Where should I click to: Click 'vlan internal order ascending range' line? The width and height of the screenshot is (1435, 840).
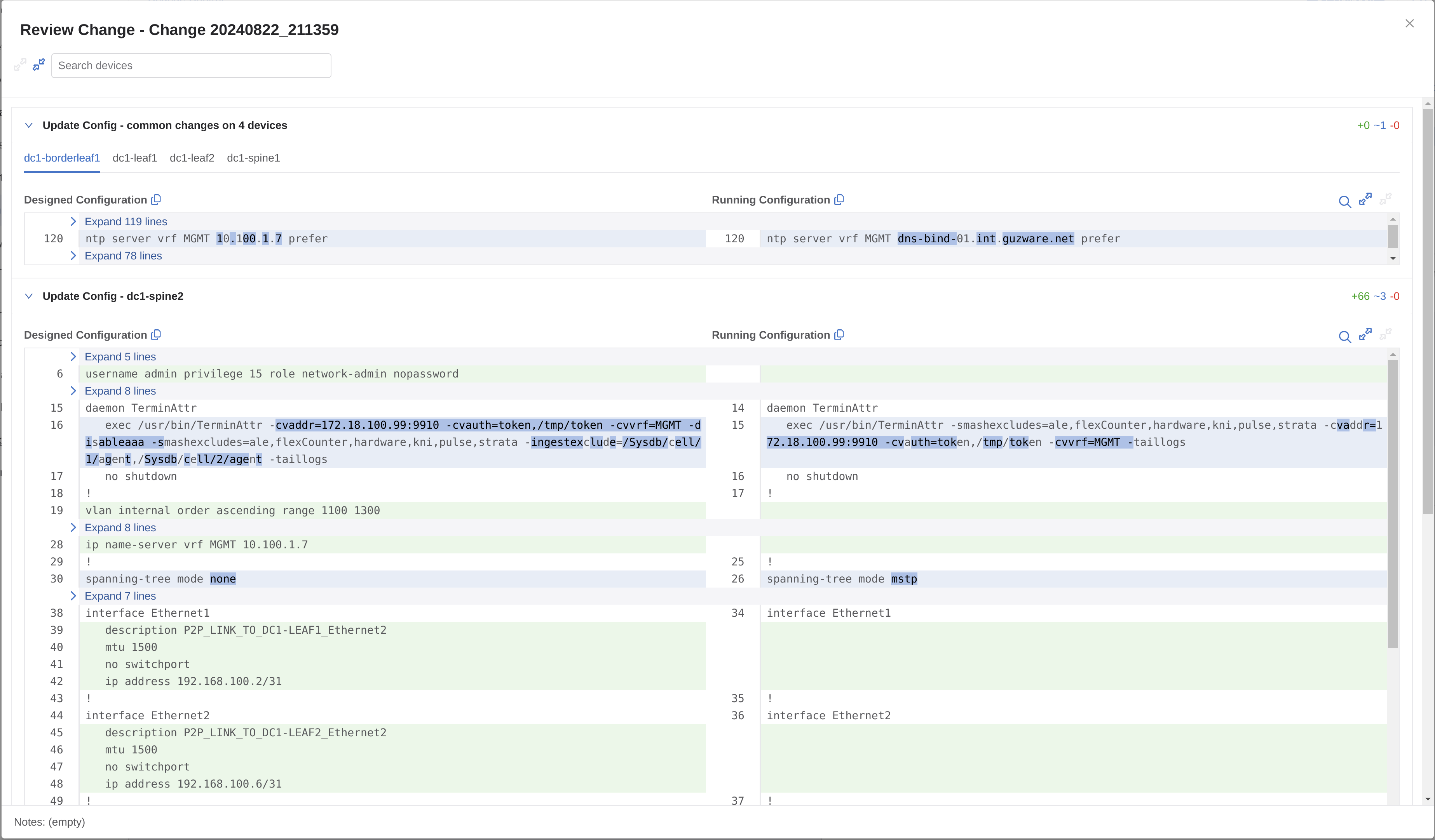point(392,511)
